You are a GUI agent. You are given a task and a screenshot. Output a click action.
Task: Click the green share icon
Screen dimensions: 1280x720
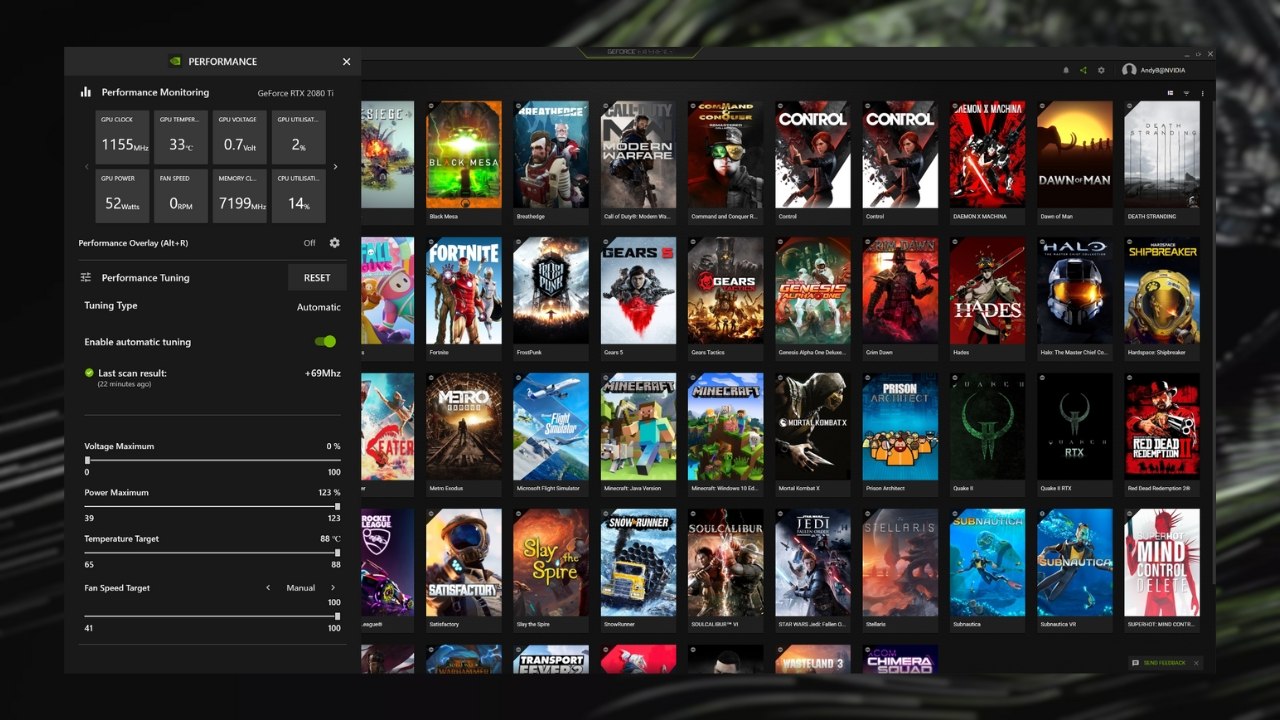pos(1083,70)
